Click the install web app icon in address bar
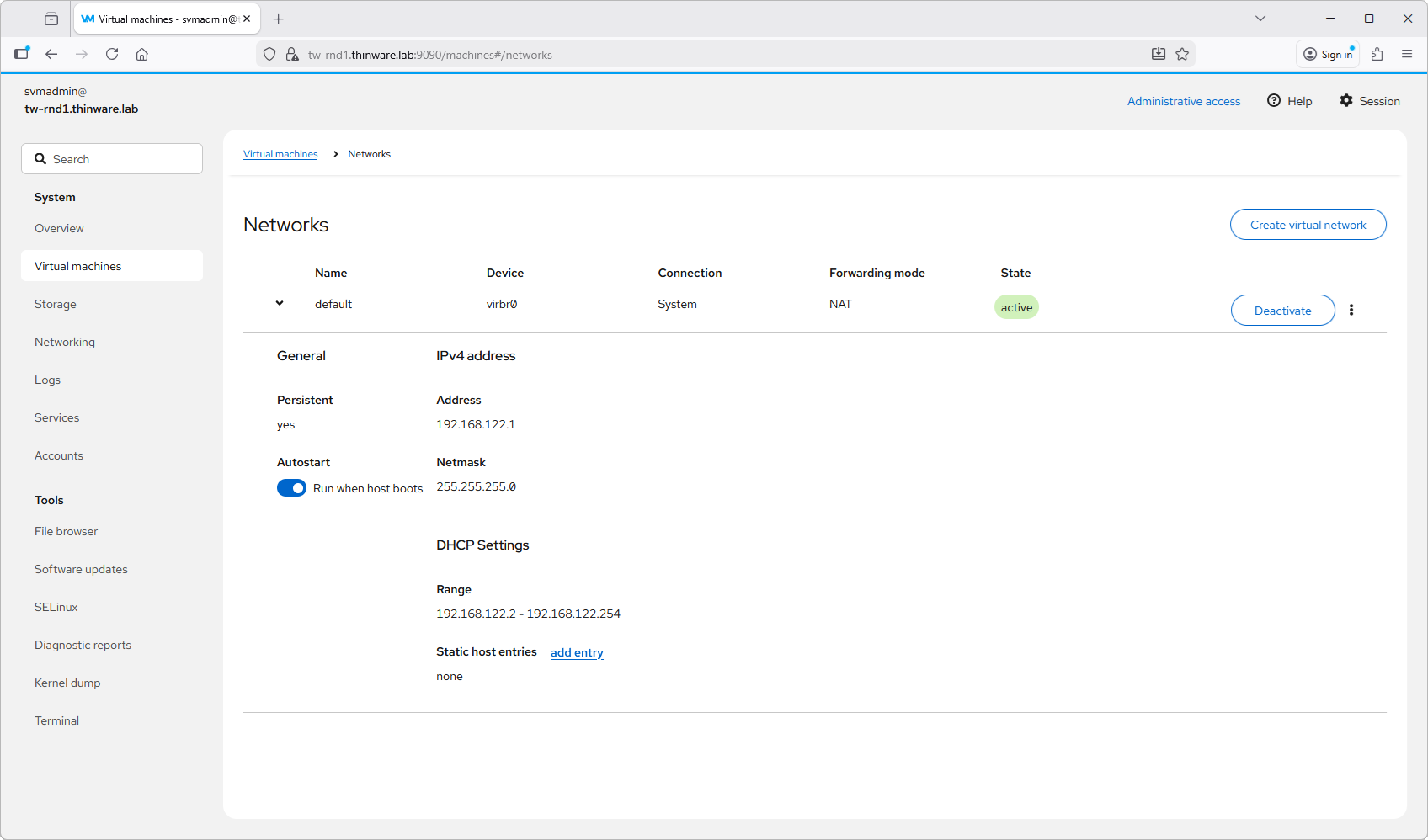The width and height of the screenshot is (1428, 840). pos(1159,54)
